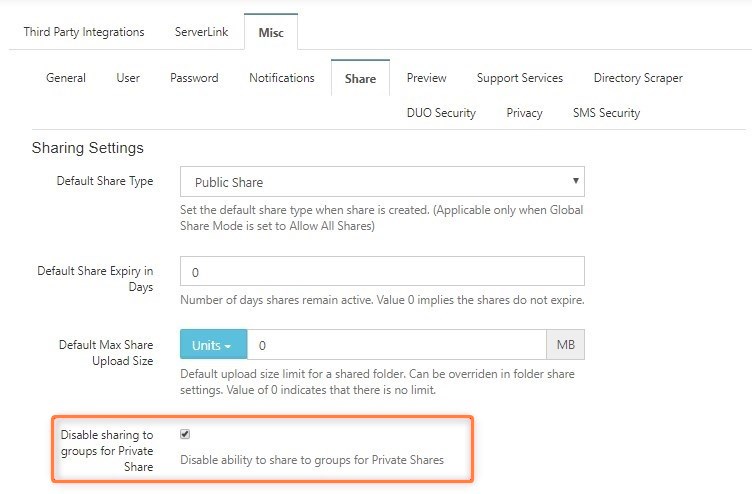Select the Misc tab

click(x=271, y=32)
